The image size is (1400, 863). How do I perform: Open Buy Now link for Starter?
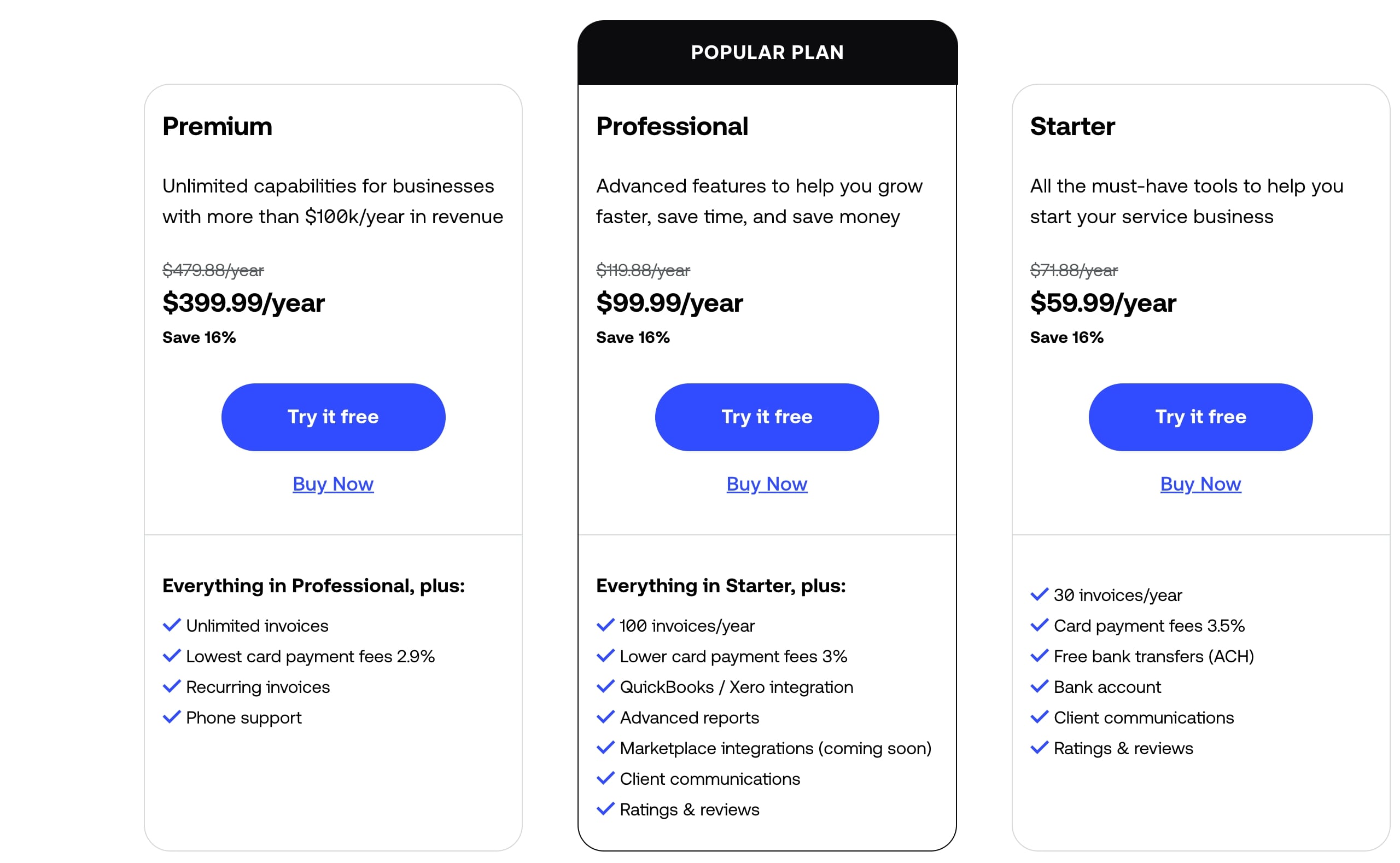point(1201,484)
